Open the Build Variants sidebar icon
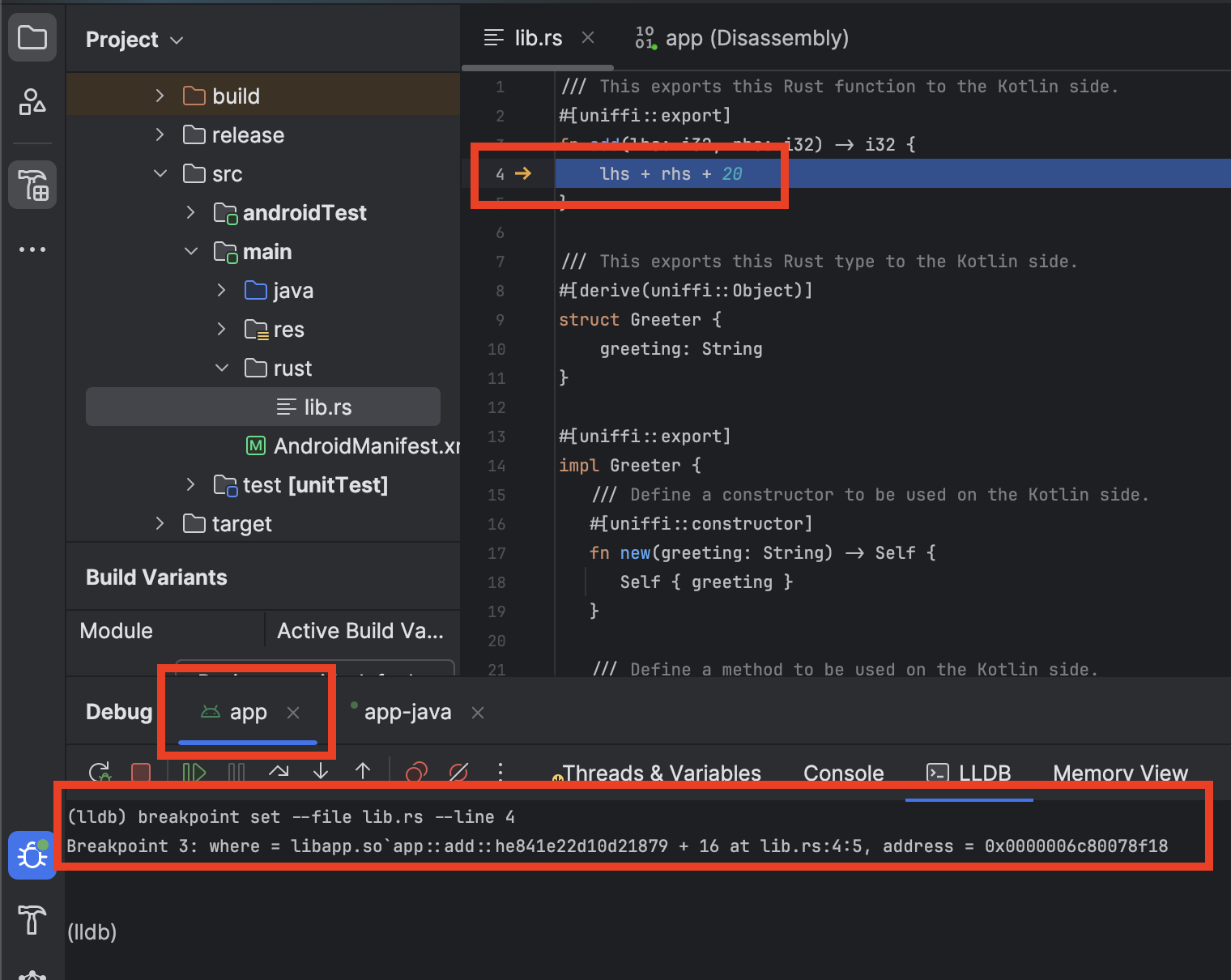Image resolution: width=1231 pixels, height=980 pixels. [32, 185]
